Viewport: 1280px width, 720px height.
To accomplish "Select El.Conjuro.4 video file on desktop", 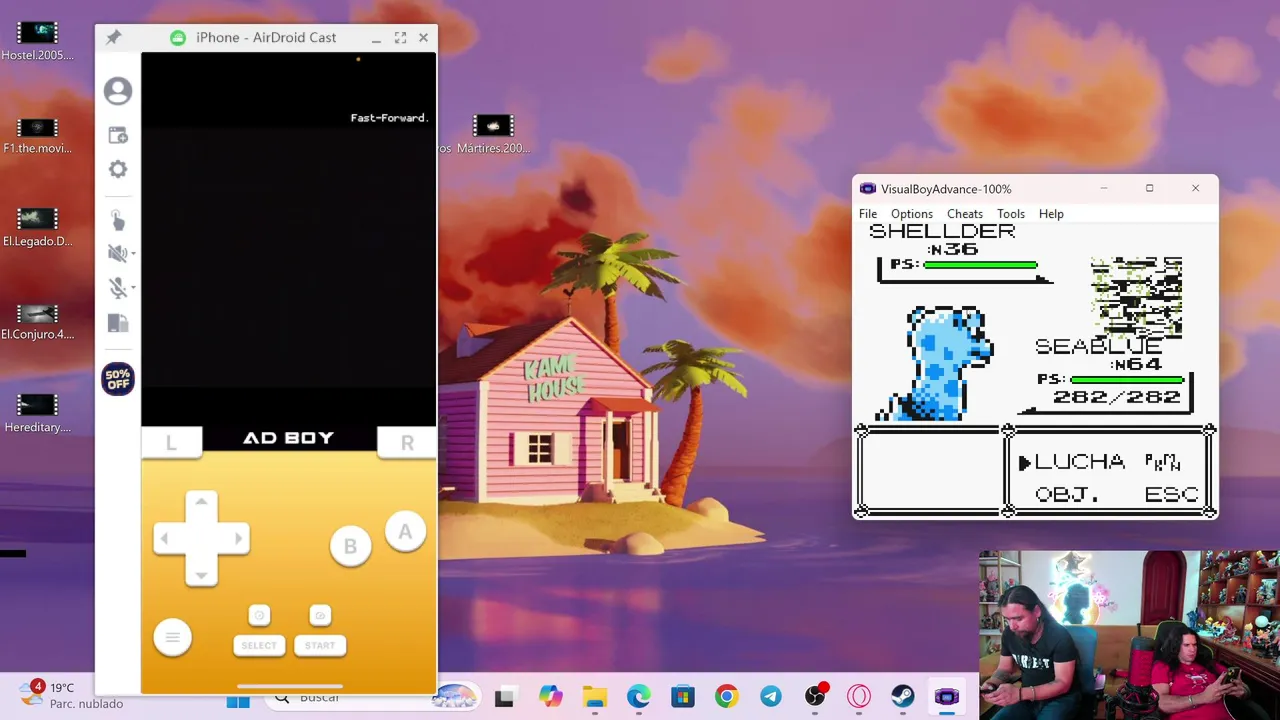I will click(38, 322).
